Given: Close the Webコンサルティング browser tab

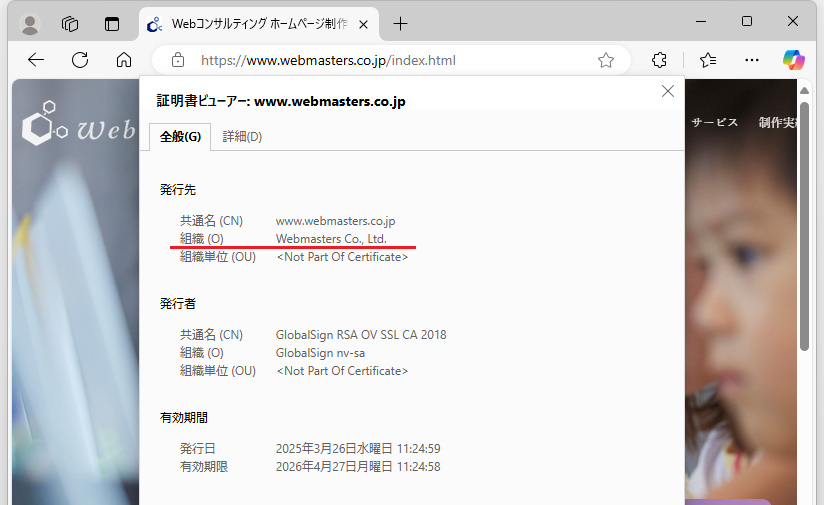Looking at the screenshot, I should click(x=363, y=24).
